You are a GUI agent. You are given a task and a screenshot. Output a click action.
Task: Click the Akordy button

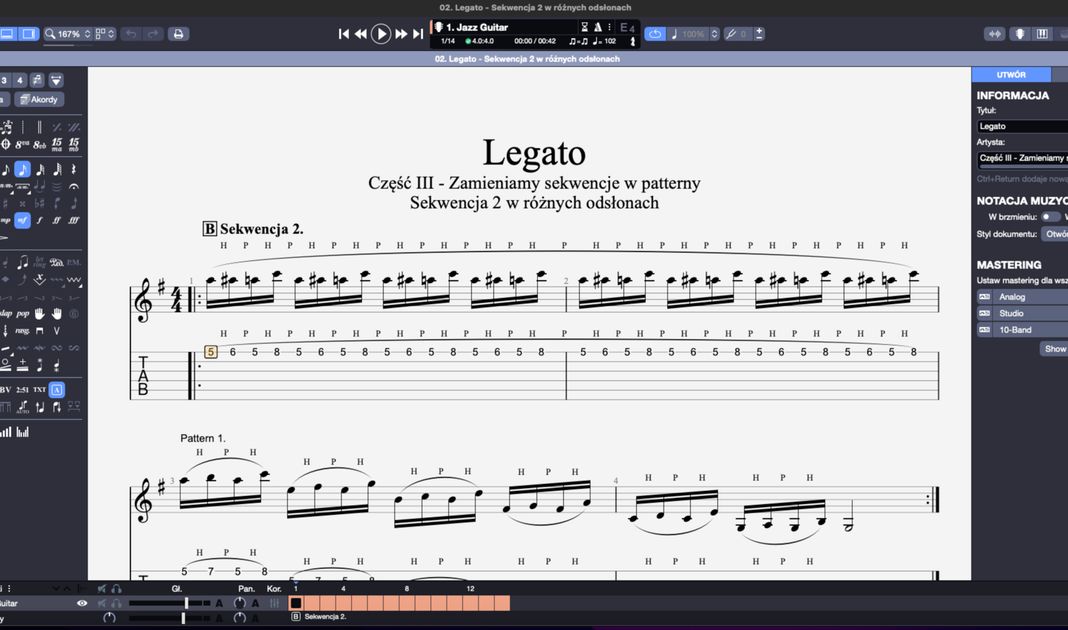pyautogui.click(x=39, y=100)
